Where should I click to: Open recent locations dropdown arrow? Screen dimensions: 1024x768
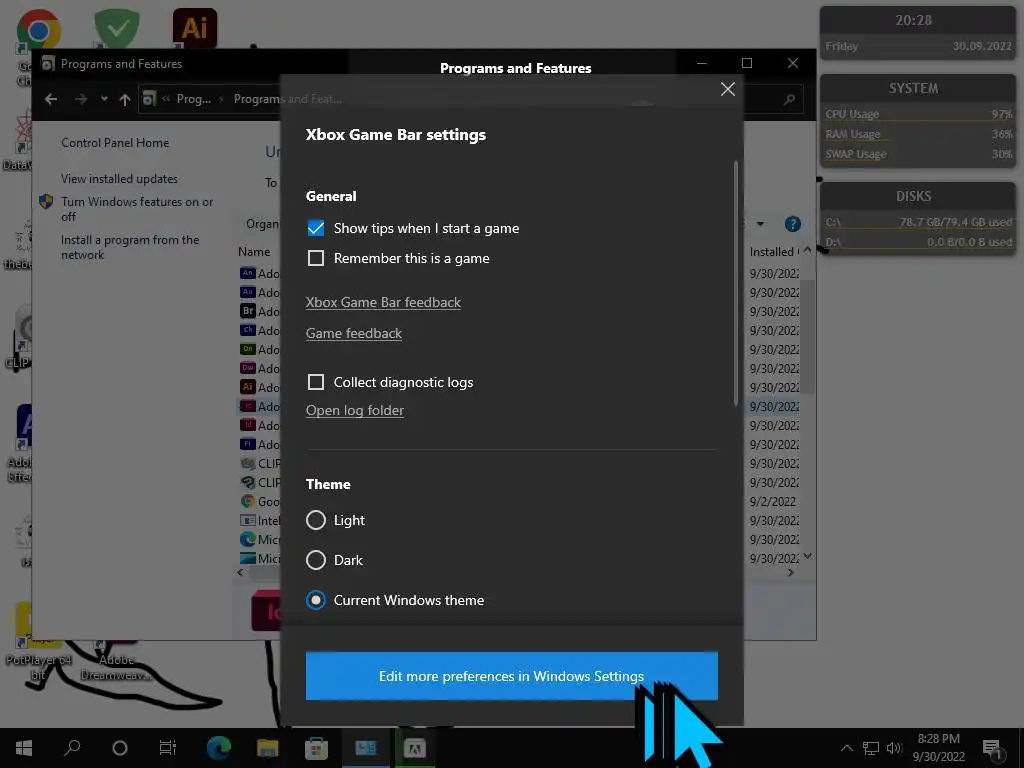point(104,99)
